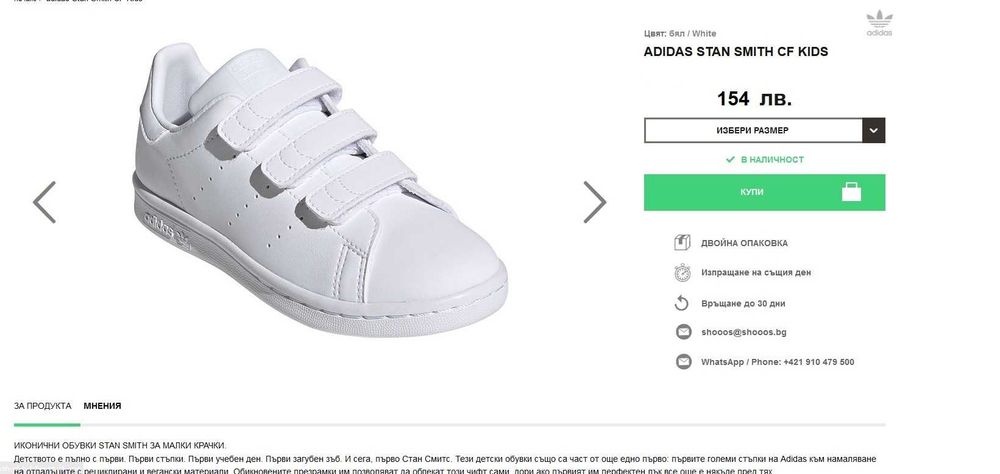Screen dimensions: 1000x474
Task: Click the green in-stock checkmark
Action: pos(730,160)
